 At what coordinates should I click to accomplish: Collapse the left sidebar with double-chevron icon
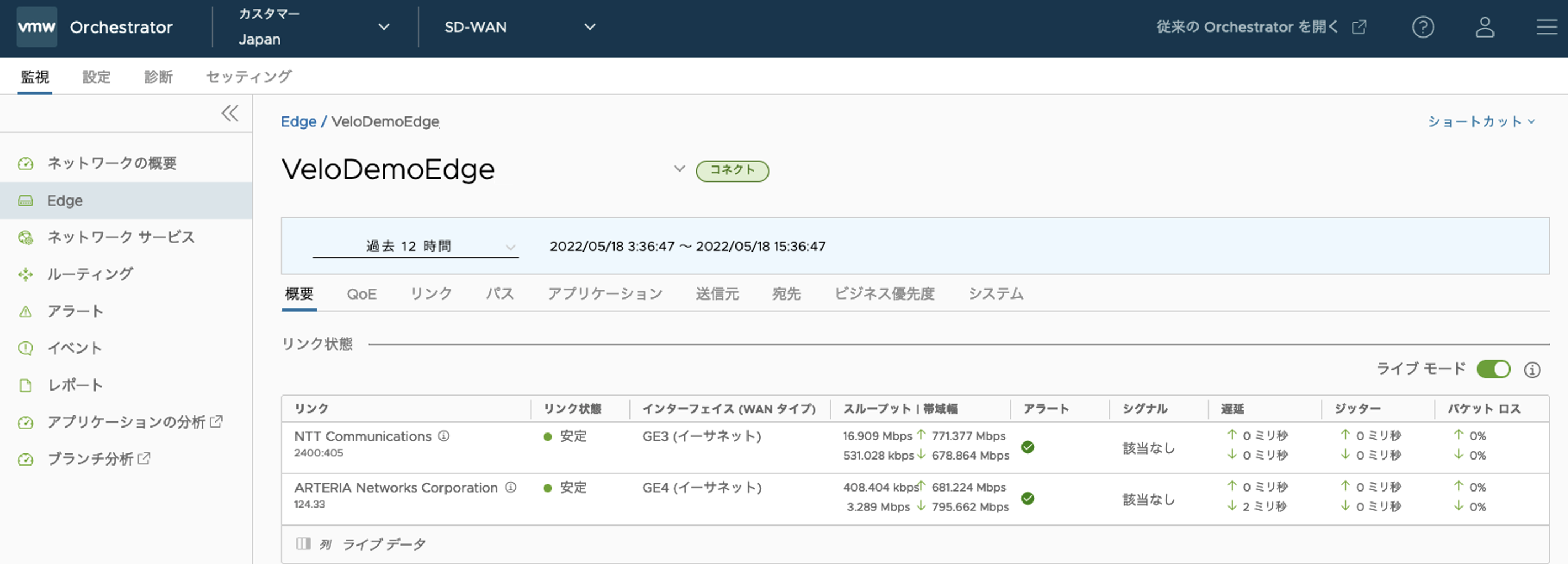click(x=230, y=114)
